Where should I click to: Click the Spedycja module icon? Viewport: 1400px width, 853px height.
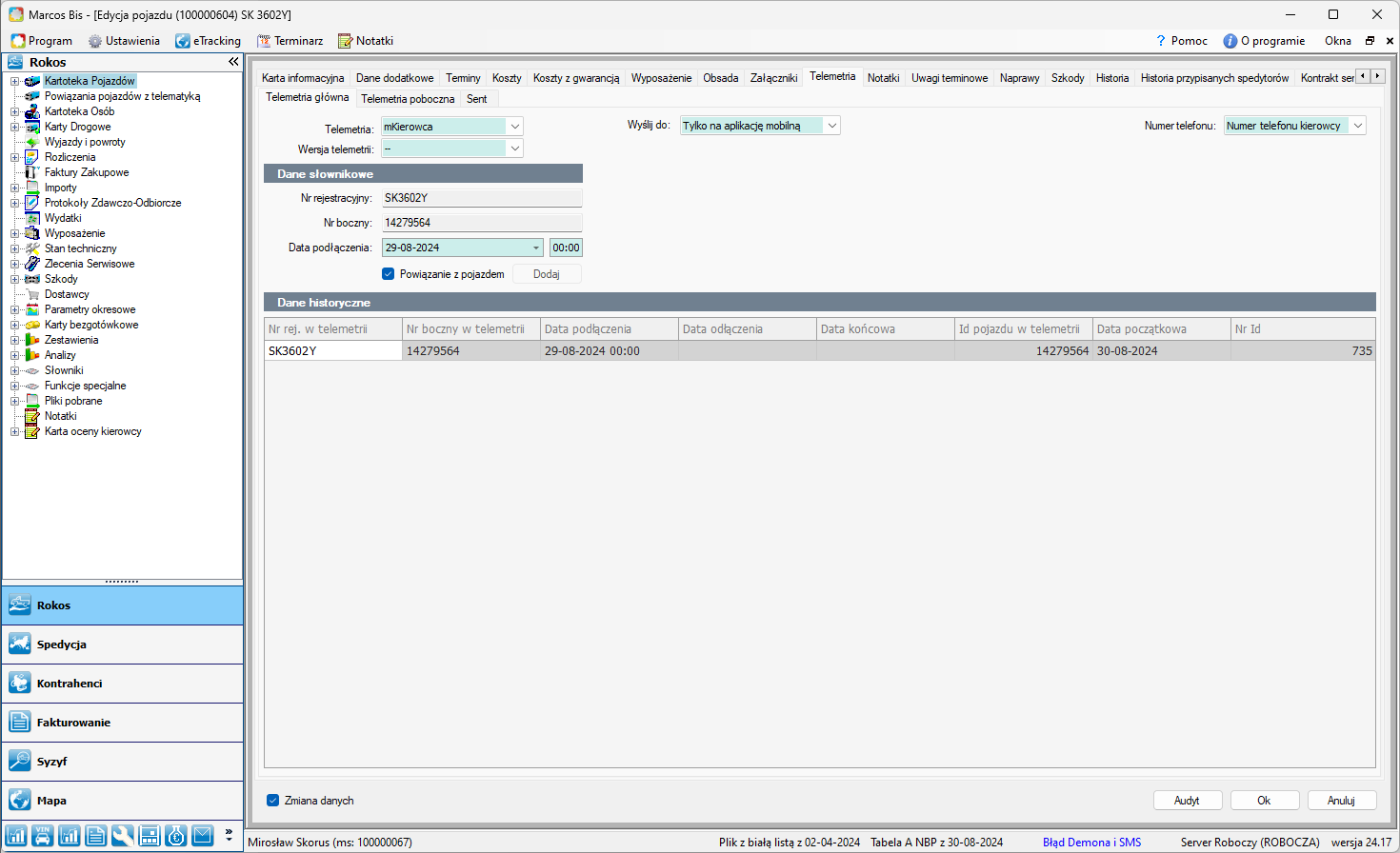pos(20,645)
